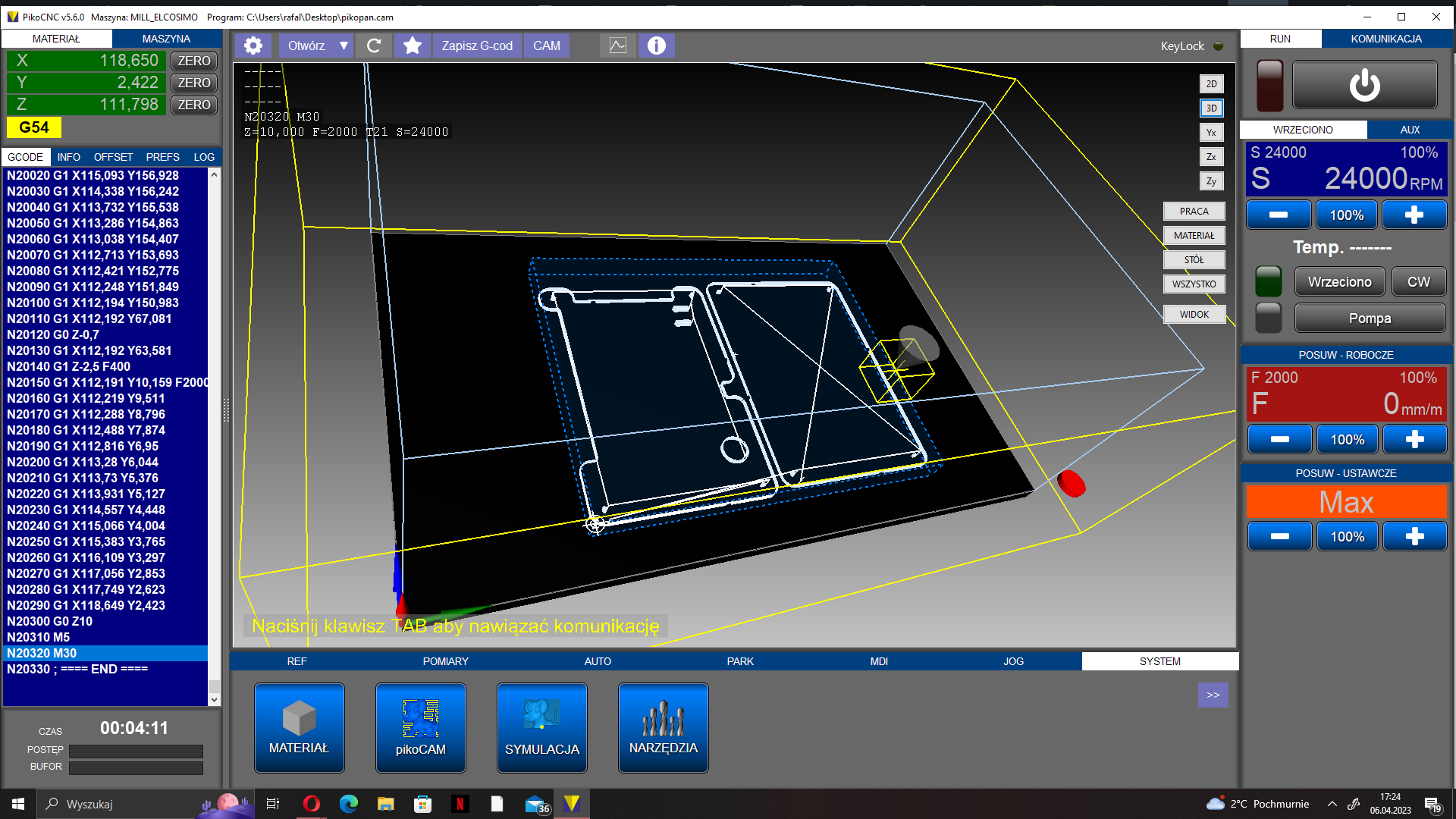The height and width of the screenshot is (819, 1456).
Task: Open the AUX tab
Action: point(1410,130)
